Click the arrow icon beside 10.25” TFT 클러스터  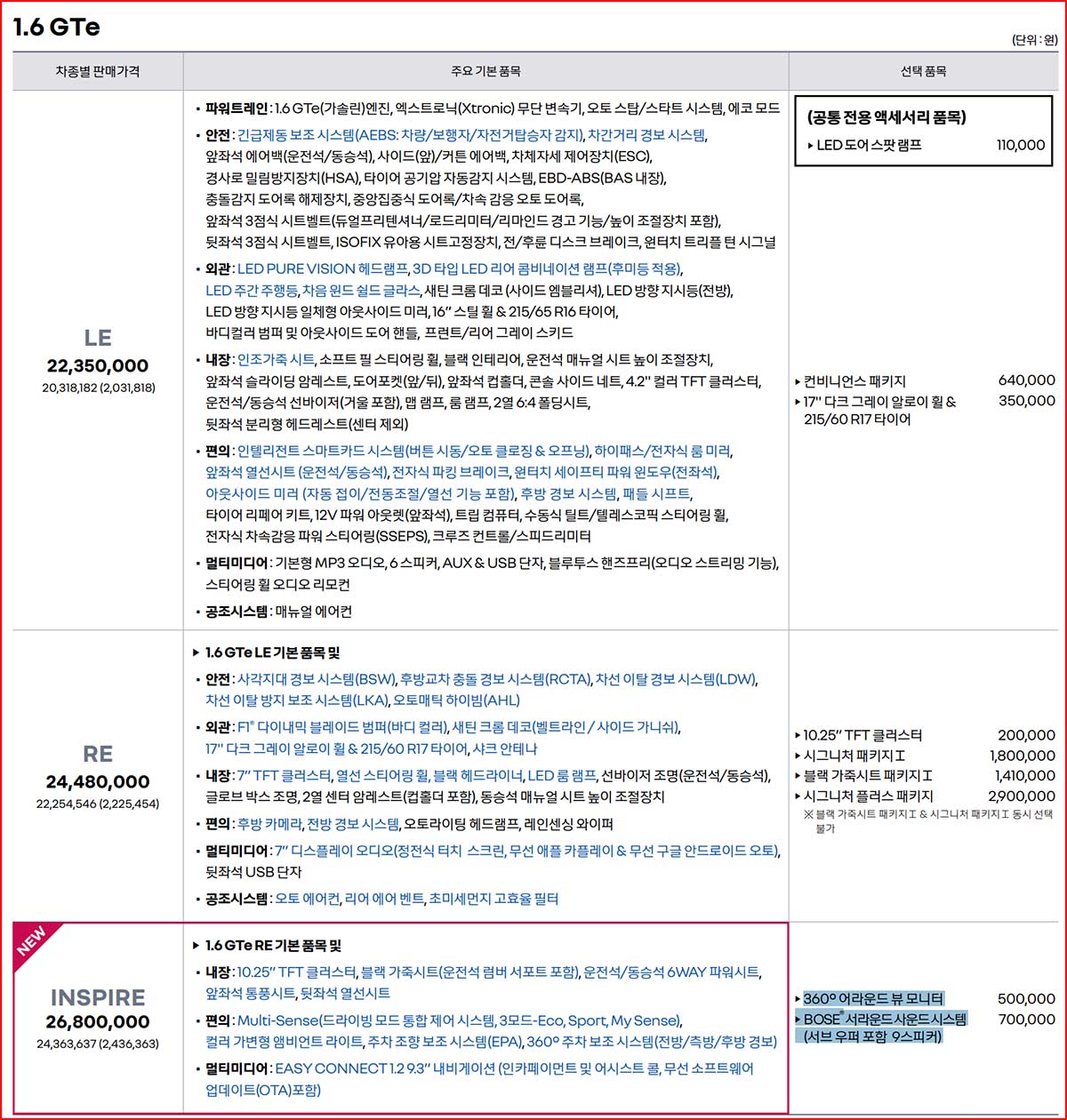(798, 736)
